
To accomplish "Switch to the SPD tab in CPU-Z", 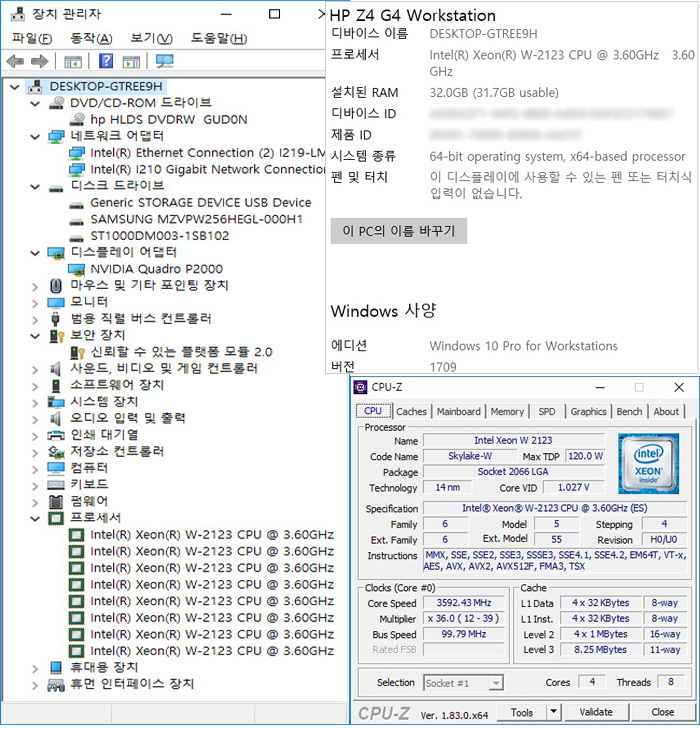I will click(x=547, y=411).
